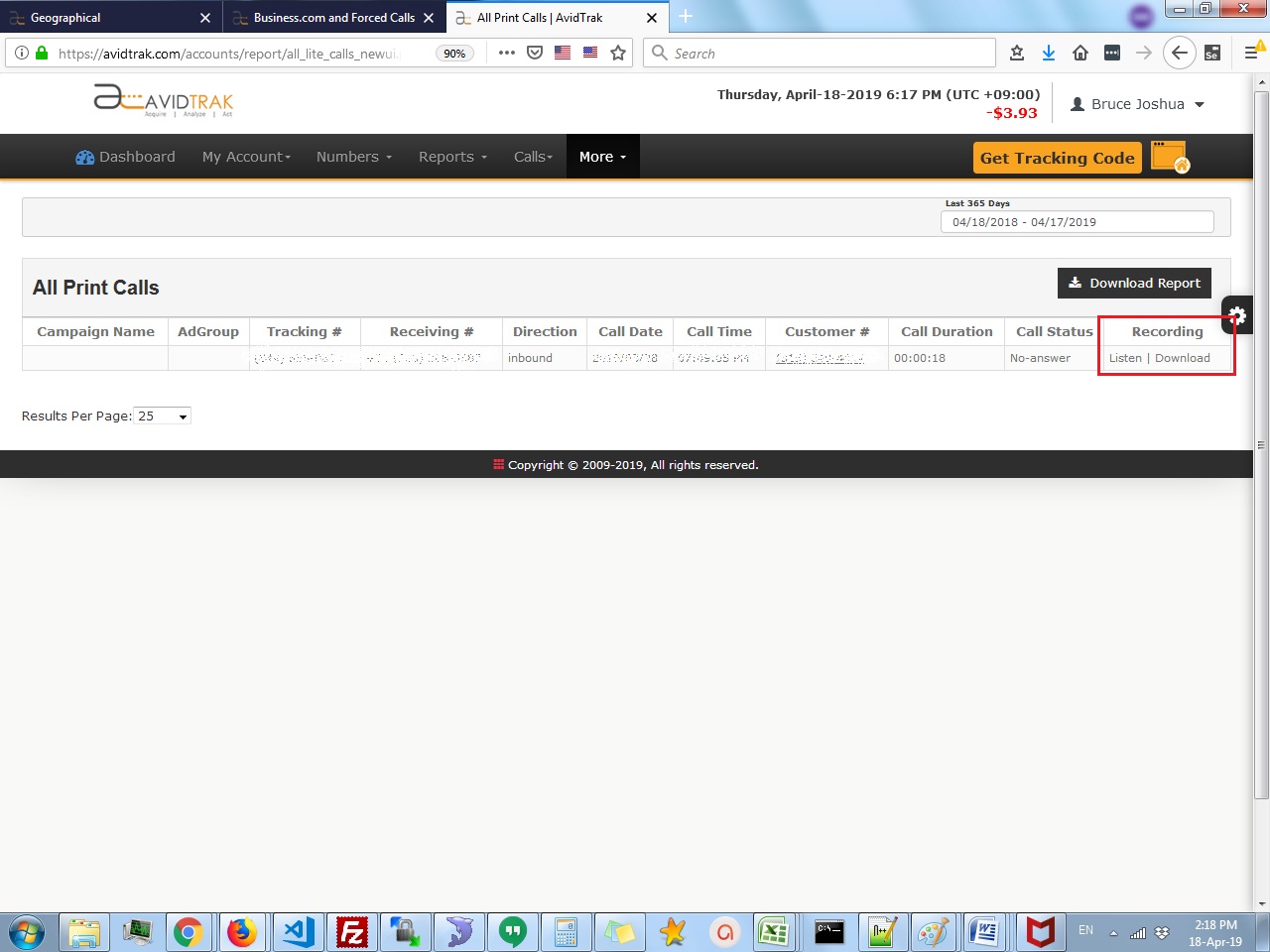Sort by Call Duration column
The image size is (1270, 952).
(x=947, y=331)
